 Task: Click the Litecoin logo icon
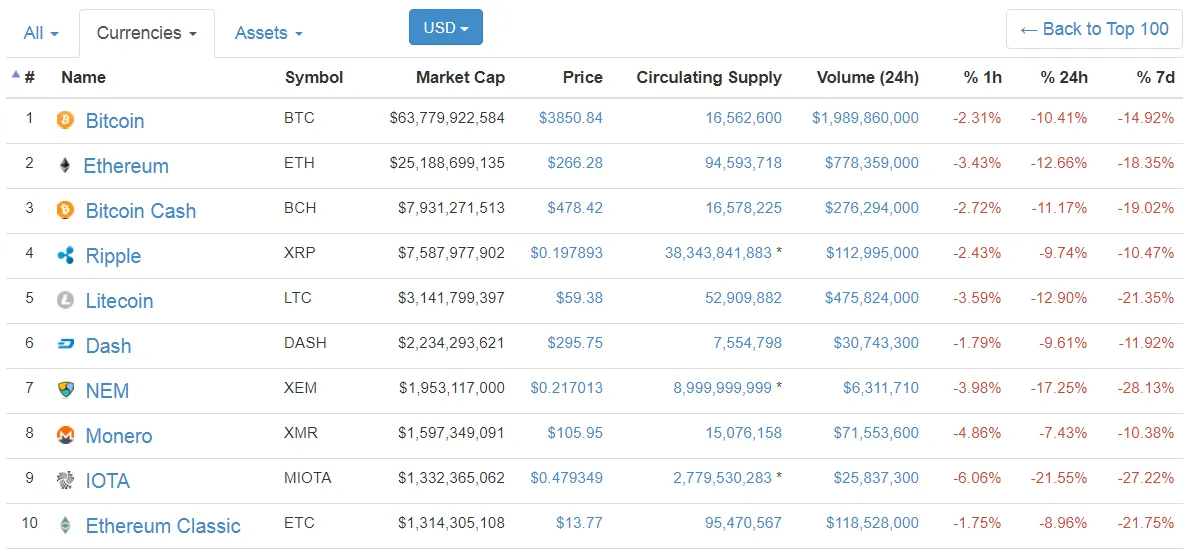point(65,300)
